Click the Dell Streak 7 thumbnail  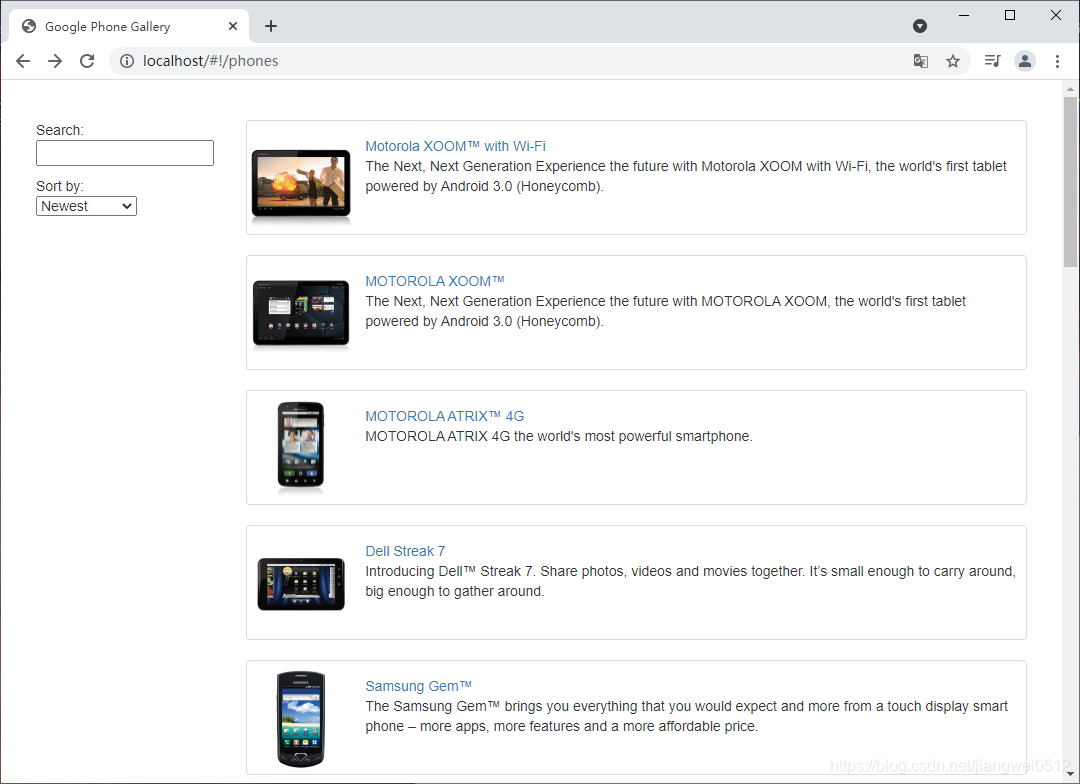[x=301, y=584]
